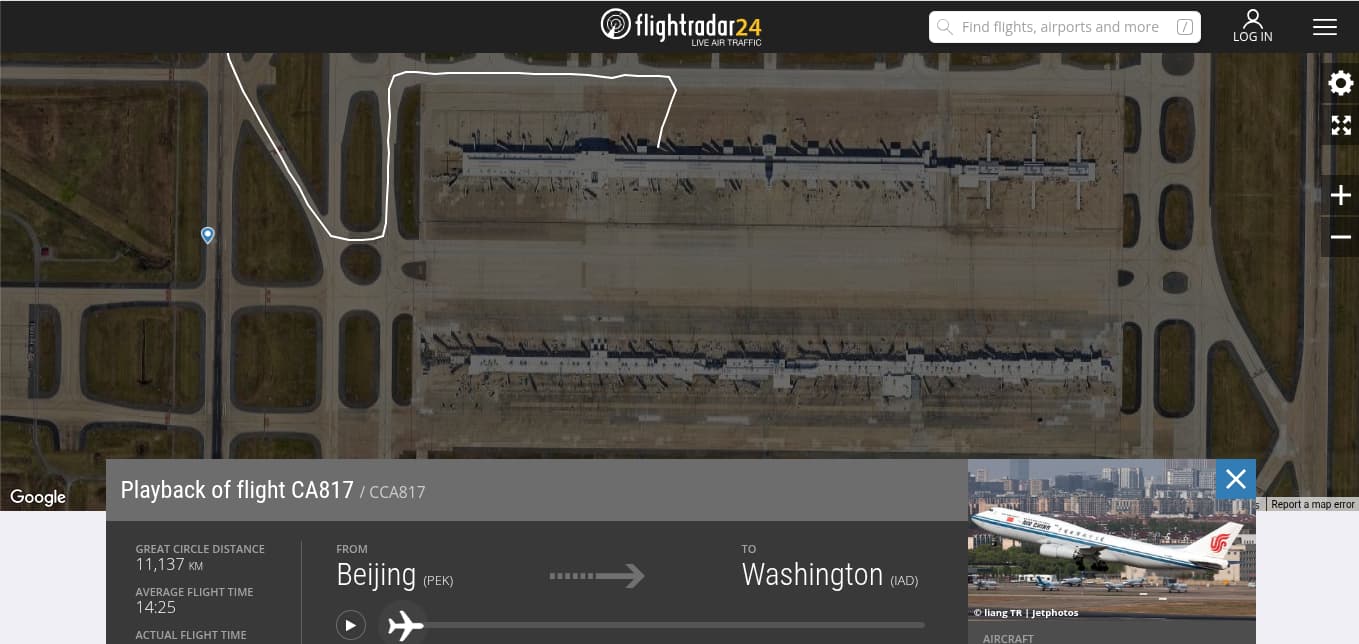Open the hamburger menu
The height and width of the screenshot is (644, 1359).
[x=1325, y=27]
